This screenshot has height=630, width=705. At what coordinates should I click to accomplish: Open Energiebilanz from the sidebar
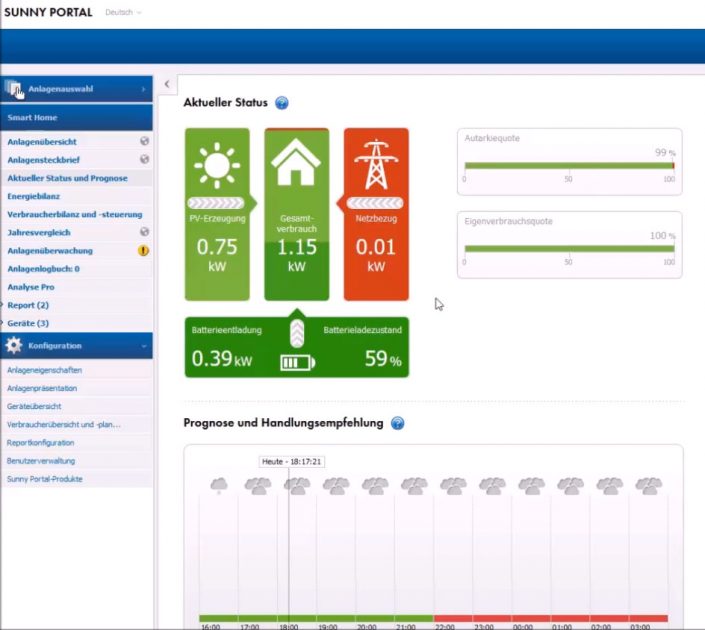coord(35,196)
